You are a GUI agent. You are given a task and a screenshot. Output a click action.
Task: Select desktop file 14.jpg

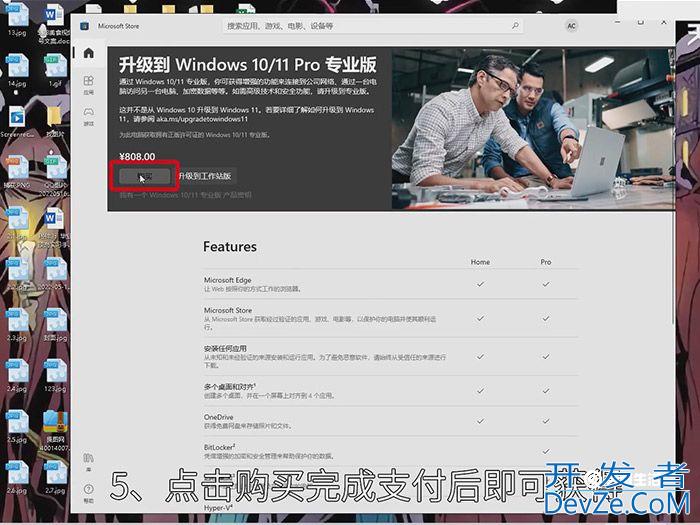point(17,70)
